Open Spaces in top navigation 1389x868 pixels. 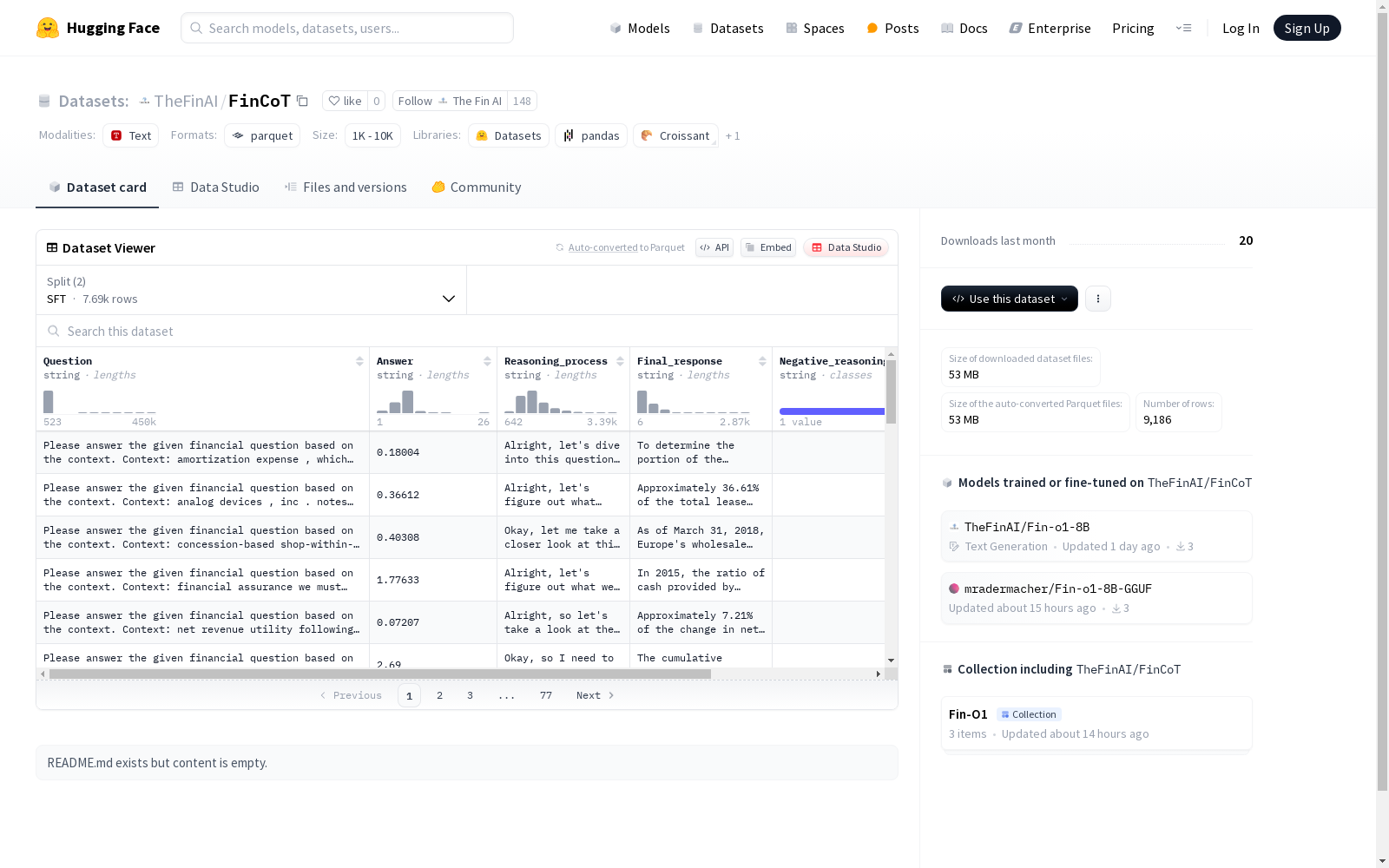point(815,28)
